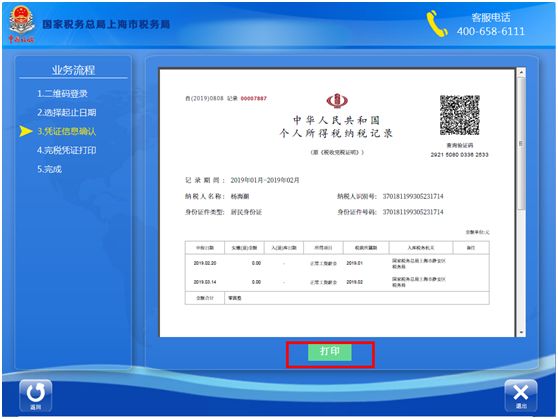The image size is (558, 419).
Task: Click the table row dated 2019.02.20
Action: click(x=337, y=263)
